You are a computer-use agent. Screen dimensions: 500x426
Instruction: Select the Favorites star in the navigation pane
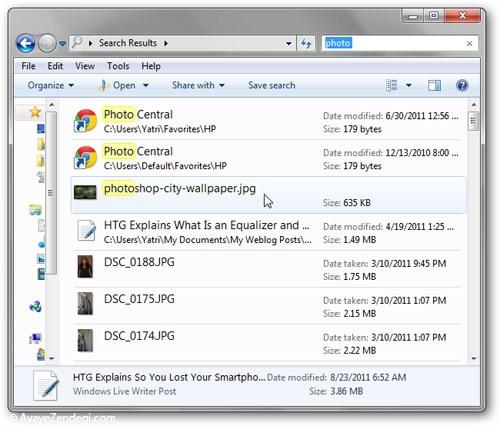click(35, 112)
